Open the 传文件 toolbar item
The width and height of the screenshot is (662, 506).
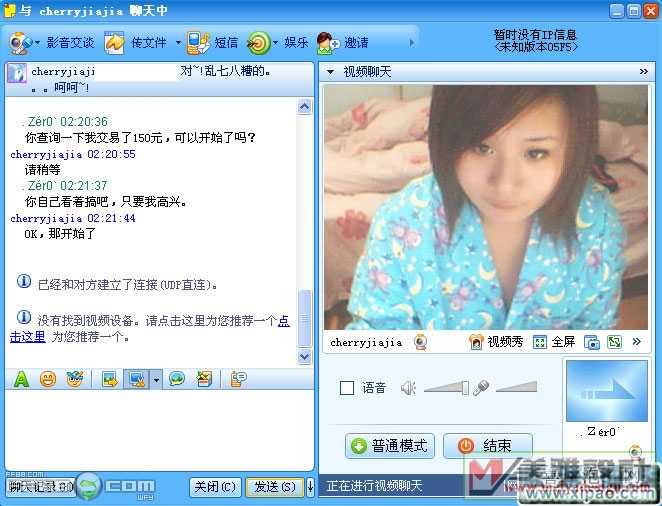(x=149, y=43)
